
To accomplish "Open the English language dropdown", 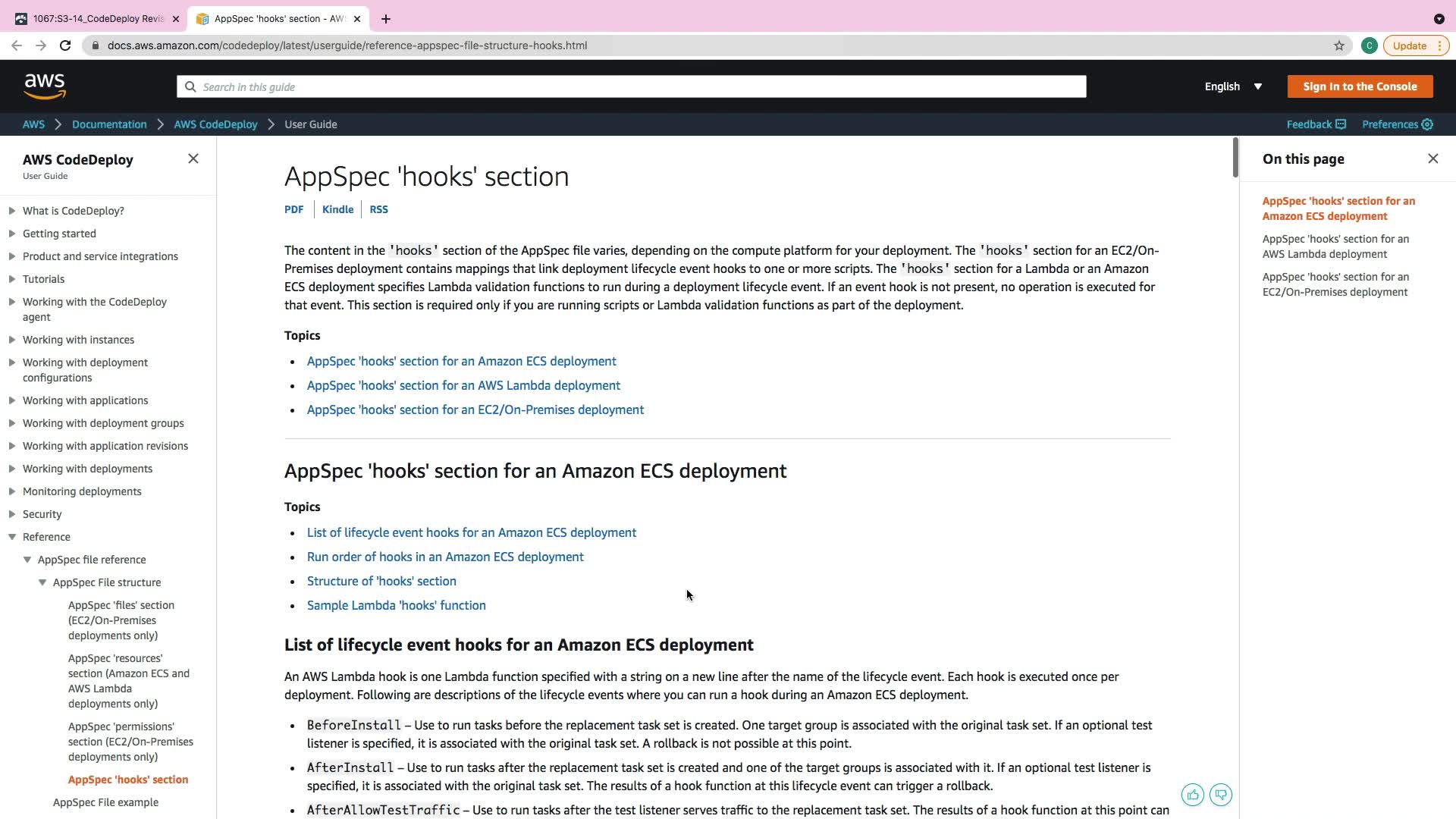I will coord(1233,86).
